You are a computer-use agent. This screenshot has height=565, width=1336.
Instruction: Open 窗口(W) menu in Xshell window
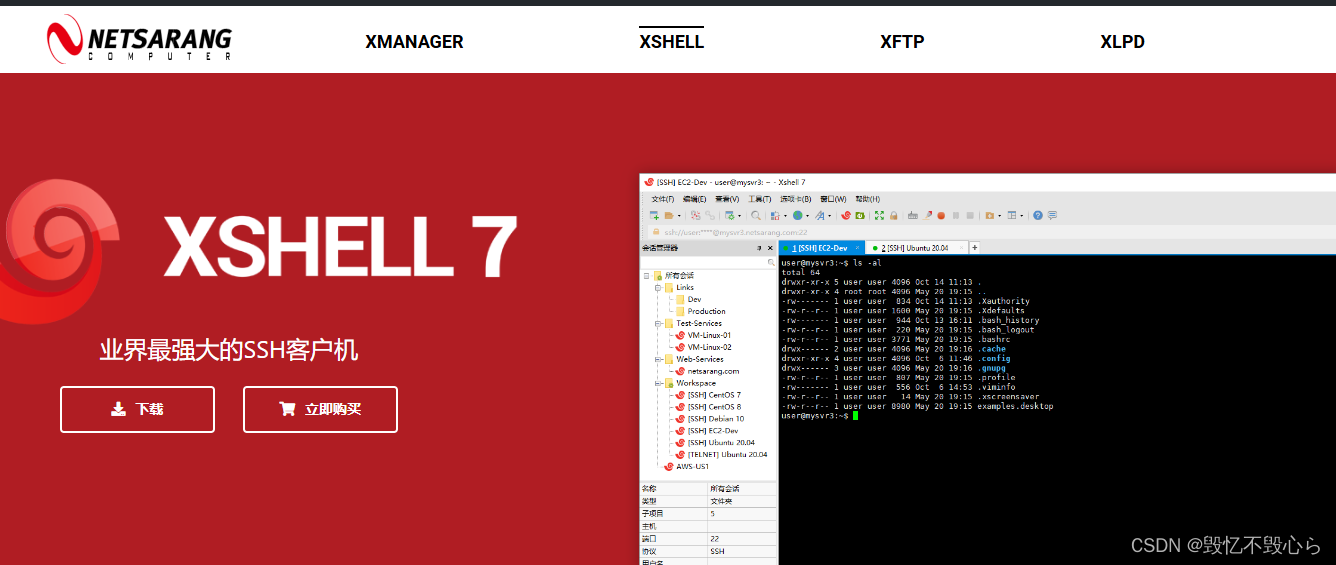833,199
